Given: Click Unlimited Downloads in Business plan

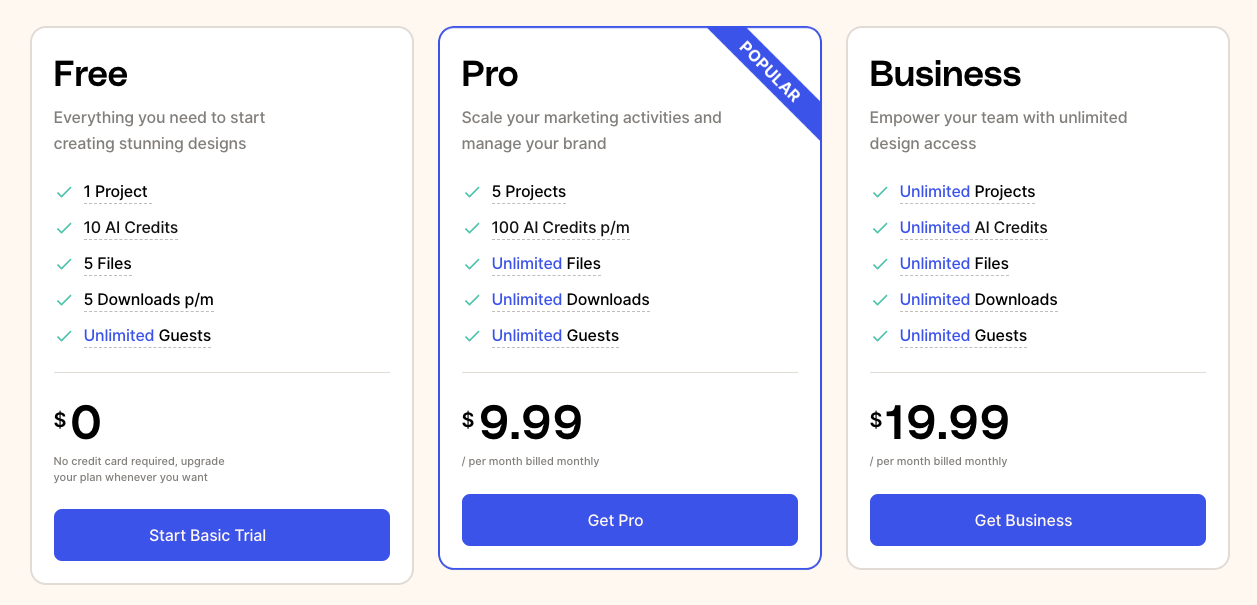Looking at the screenshot, I should tap(978, 300).
